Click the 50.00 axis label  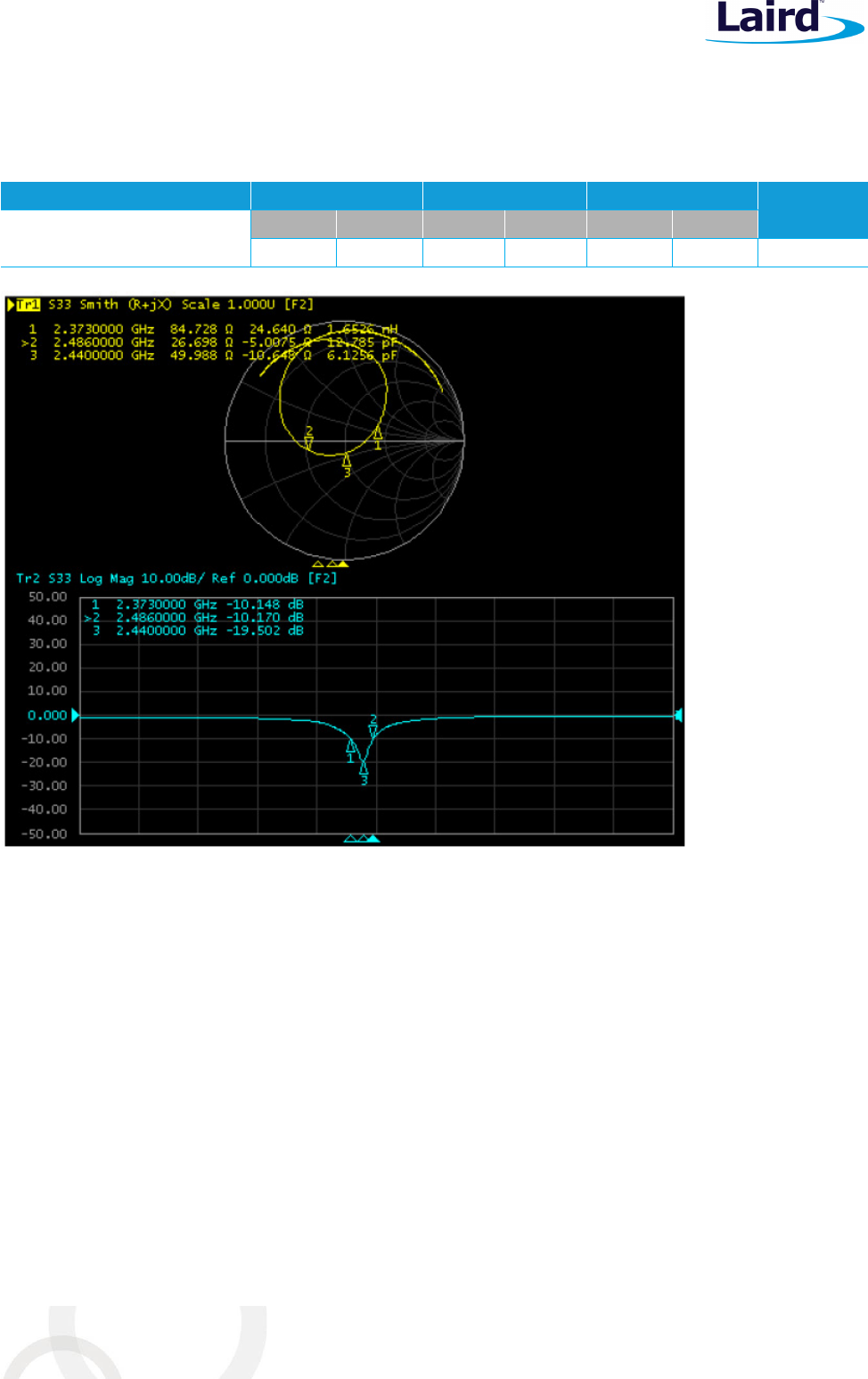48,596
